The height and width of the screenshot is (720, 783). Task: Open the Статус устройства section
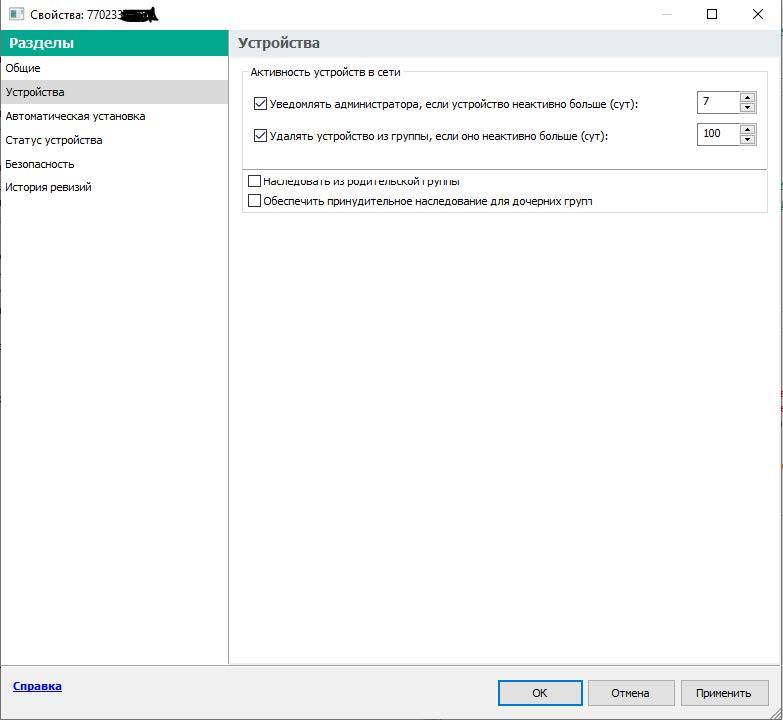coord(54,140)
